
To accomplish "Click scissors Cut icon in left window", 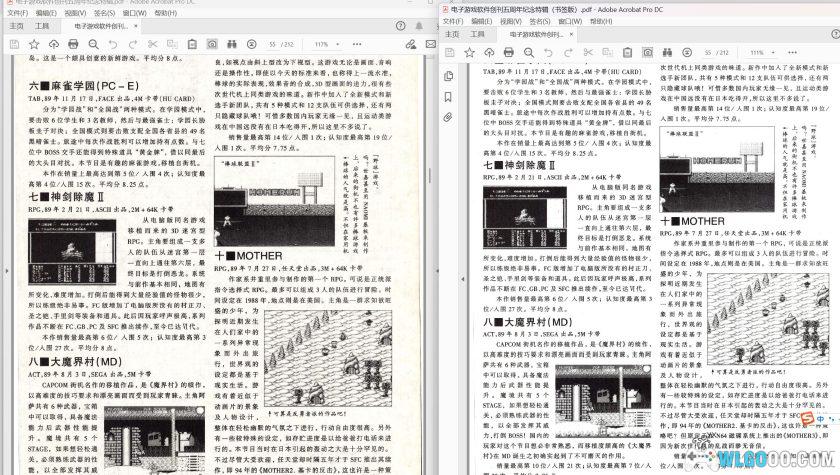I will coord(153,44).
